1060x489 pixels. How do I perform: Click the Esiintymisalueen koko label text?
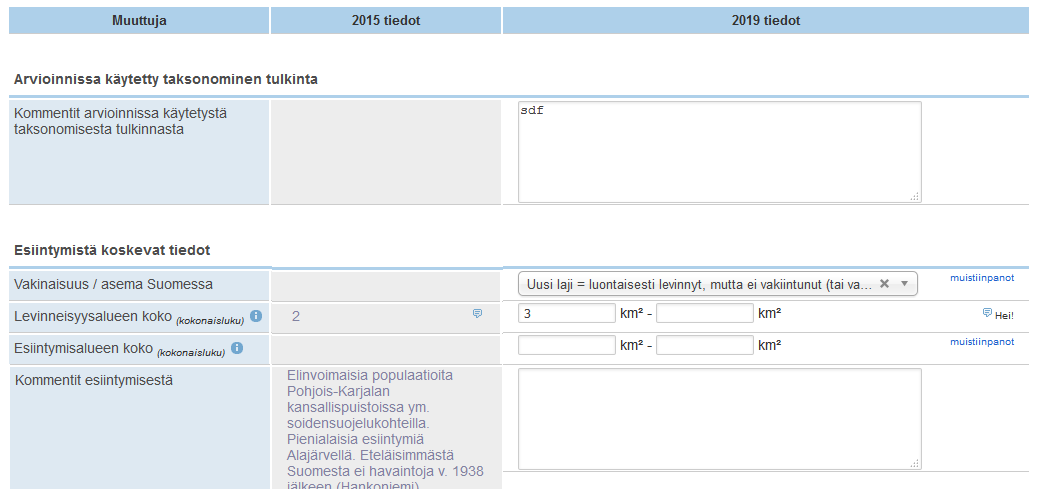[x=83, y=348]
